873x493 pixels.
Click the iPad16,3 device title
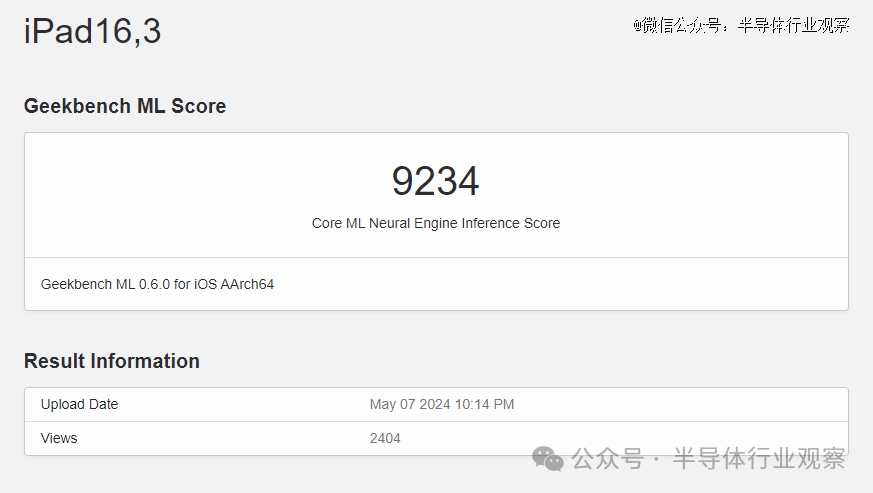coord(92,31)
